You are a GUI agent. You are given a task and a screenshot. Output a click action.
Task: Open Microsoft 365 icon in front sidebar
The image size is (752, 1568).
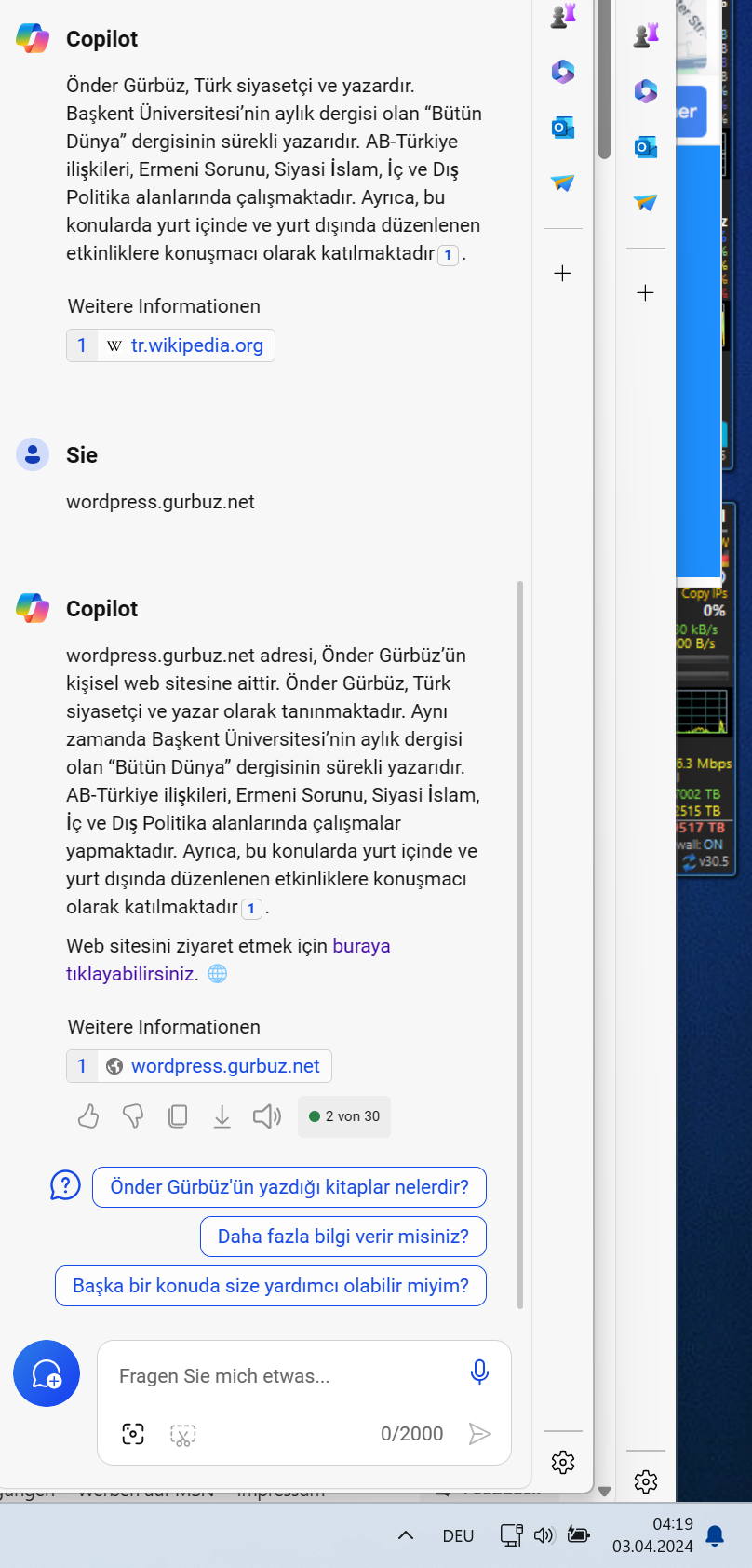pyautogui.click(x=563, y=72)
